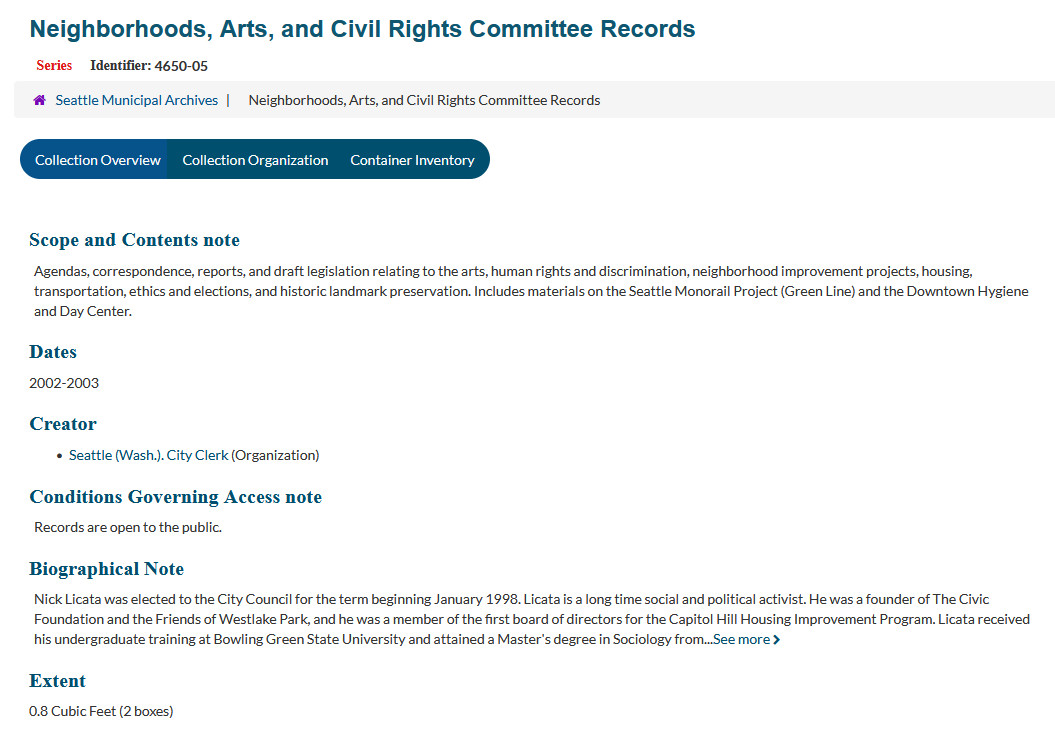
Task: Click the chevron arrow after See more
Action: pos(777,640)
